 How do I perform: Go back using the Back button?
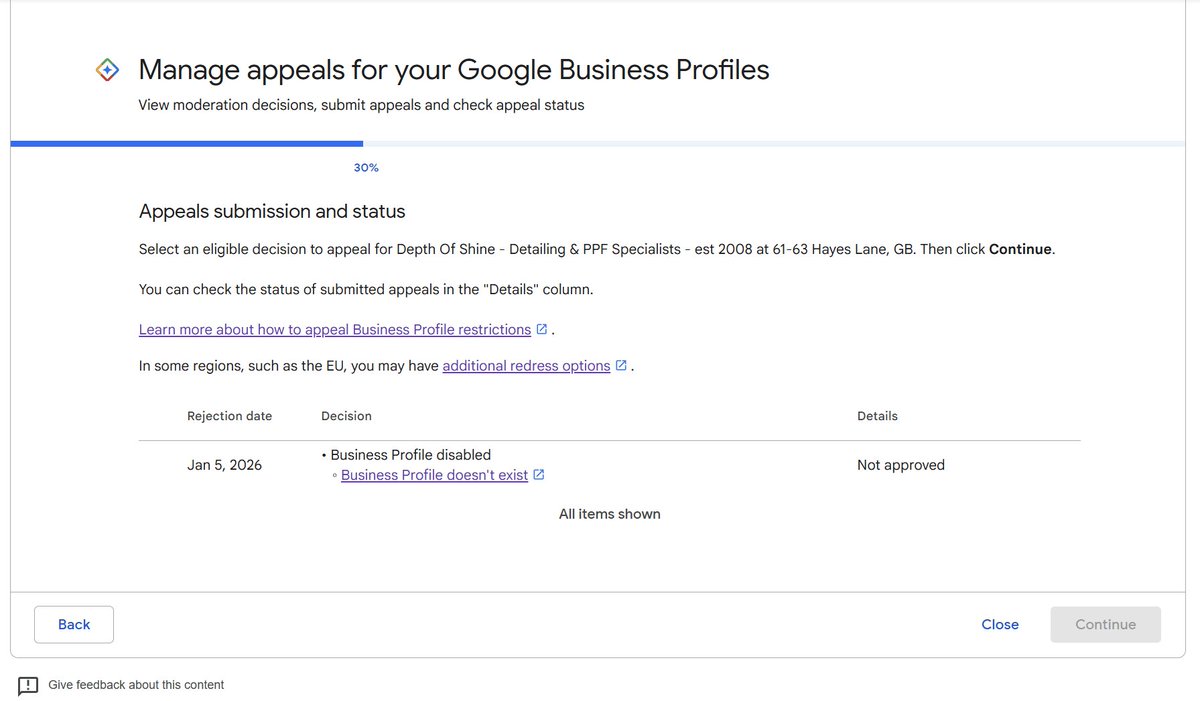(74, 624)
